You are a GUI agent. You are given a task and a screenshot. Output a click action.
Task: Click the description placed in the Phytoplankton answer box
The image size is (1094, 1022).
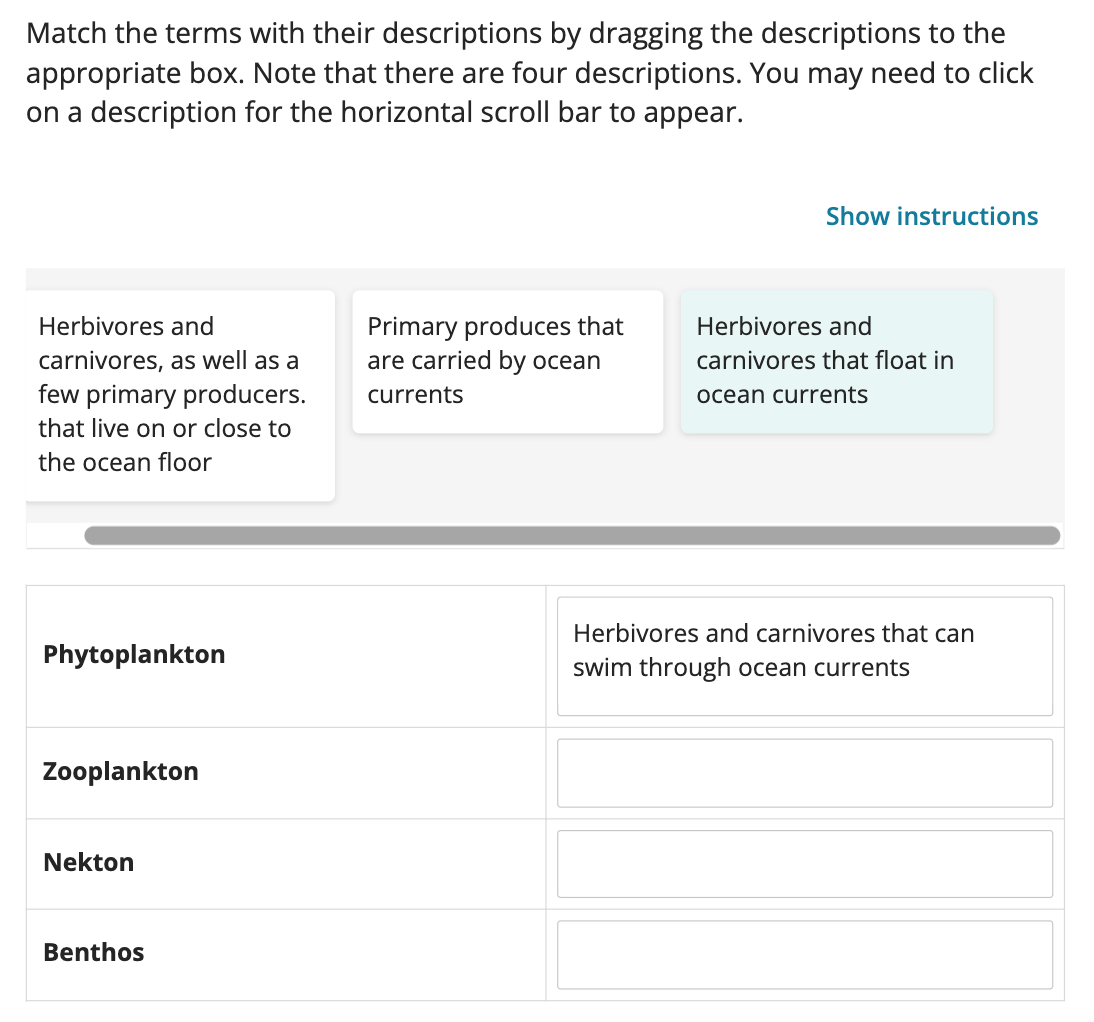point(804,655)
